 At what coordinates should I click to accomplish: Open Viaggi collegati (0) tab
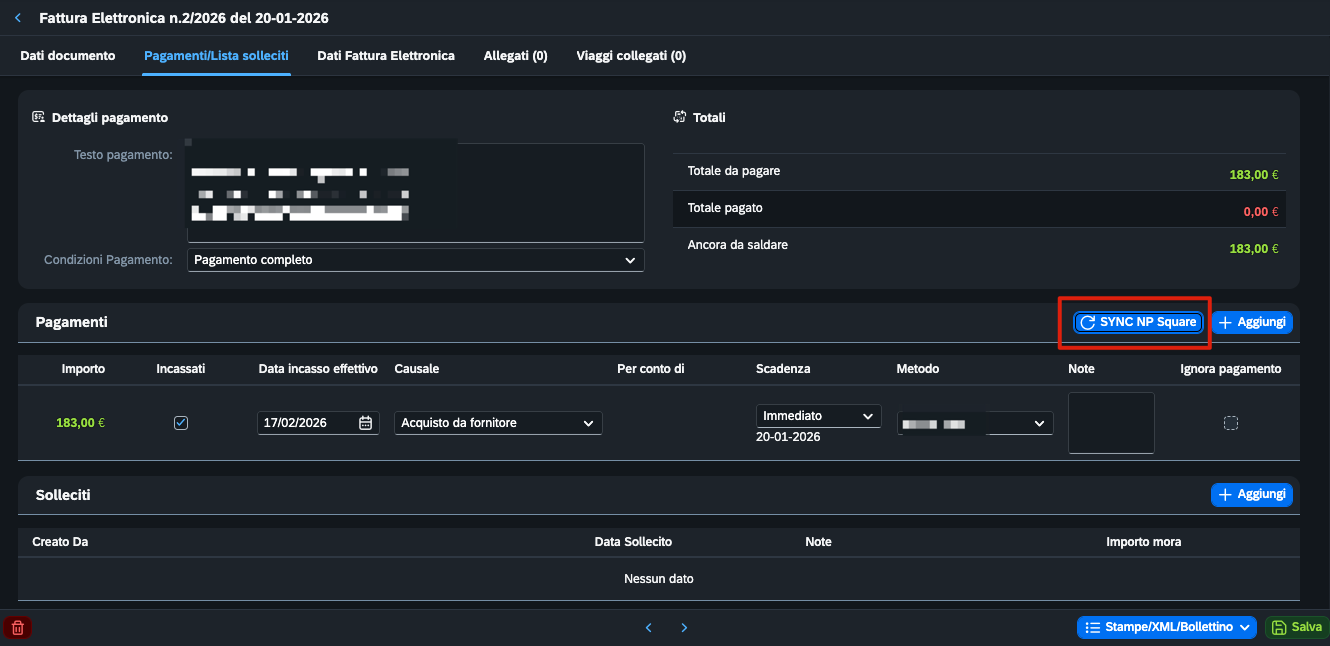(x=631, y=56)
